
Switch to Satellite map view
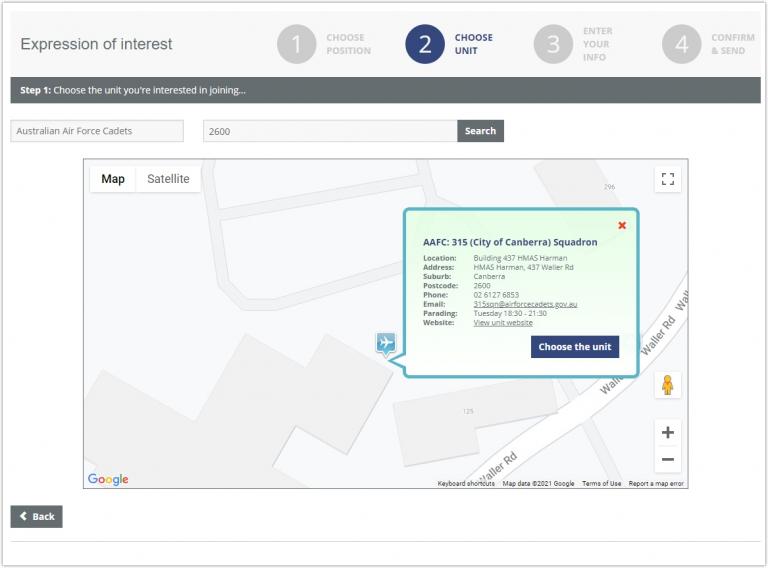point(168,179)
